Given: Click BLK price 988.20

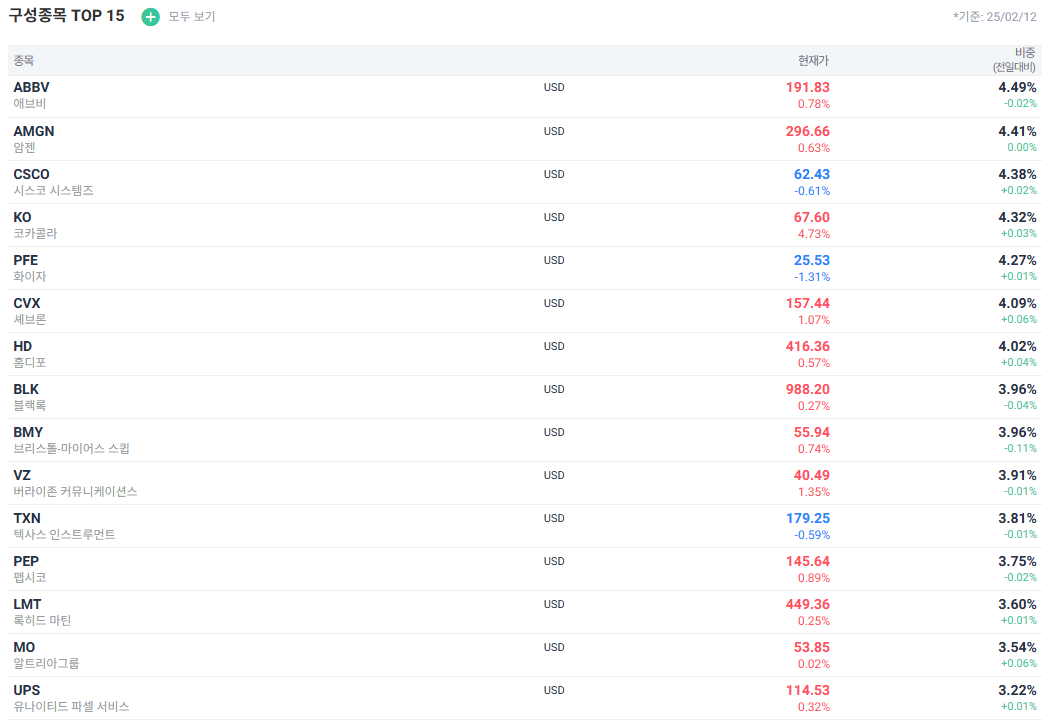Looking at the screenshot, I should (808, 388).
